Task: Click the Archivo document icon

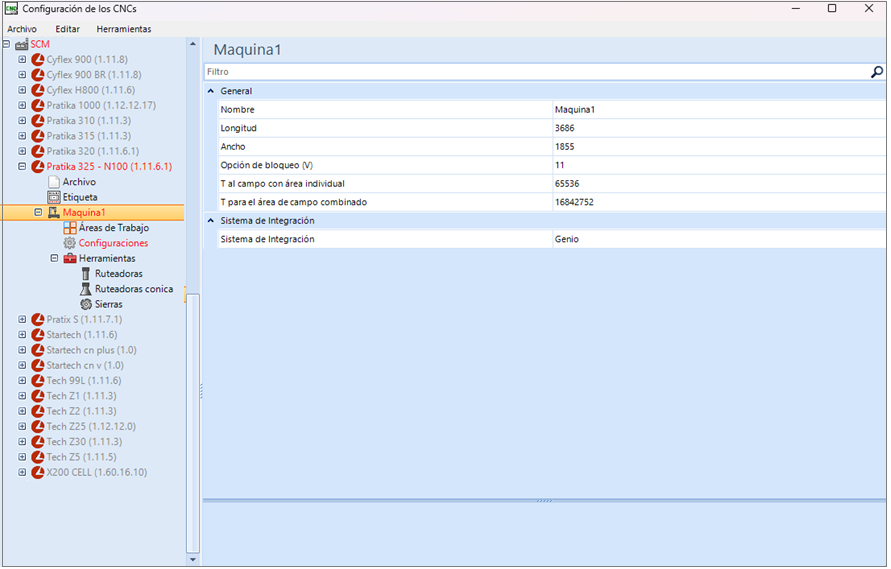Action: coord(54,182)
